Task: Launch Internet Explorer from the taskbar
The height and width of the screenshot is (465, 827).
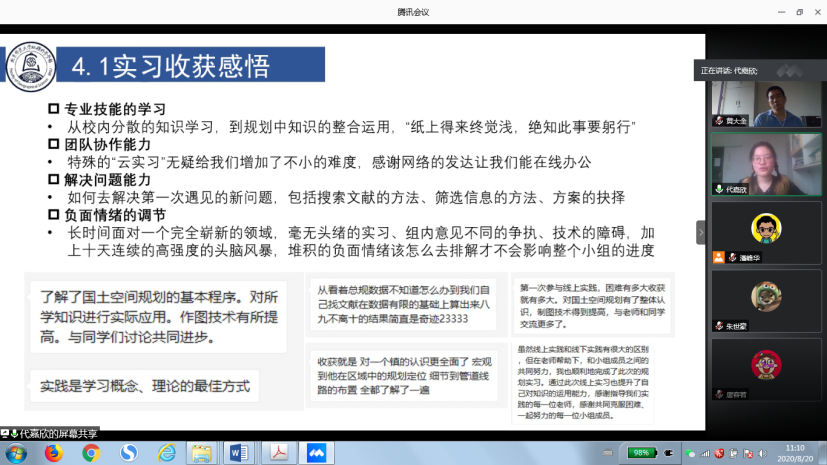Action: 166,453
